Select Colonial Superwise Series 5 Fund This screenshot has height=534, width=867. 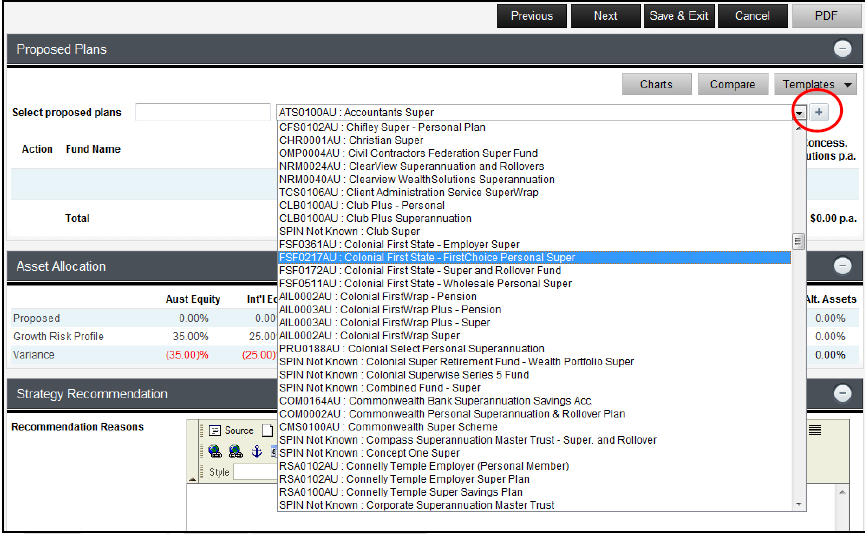click(x=534, y=375)
